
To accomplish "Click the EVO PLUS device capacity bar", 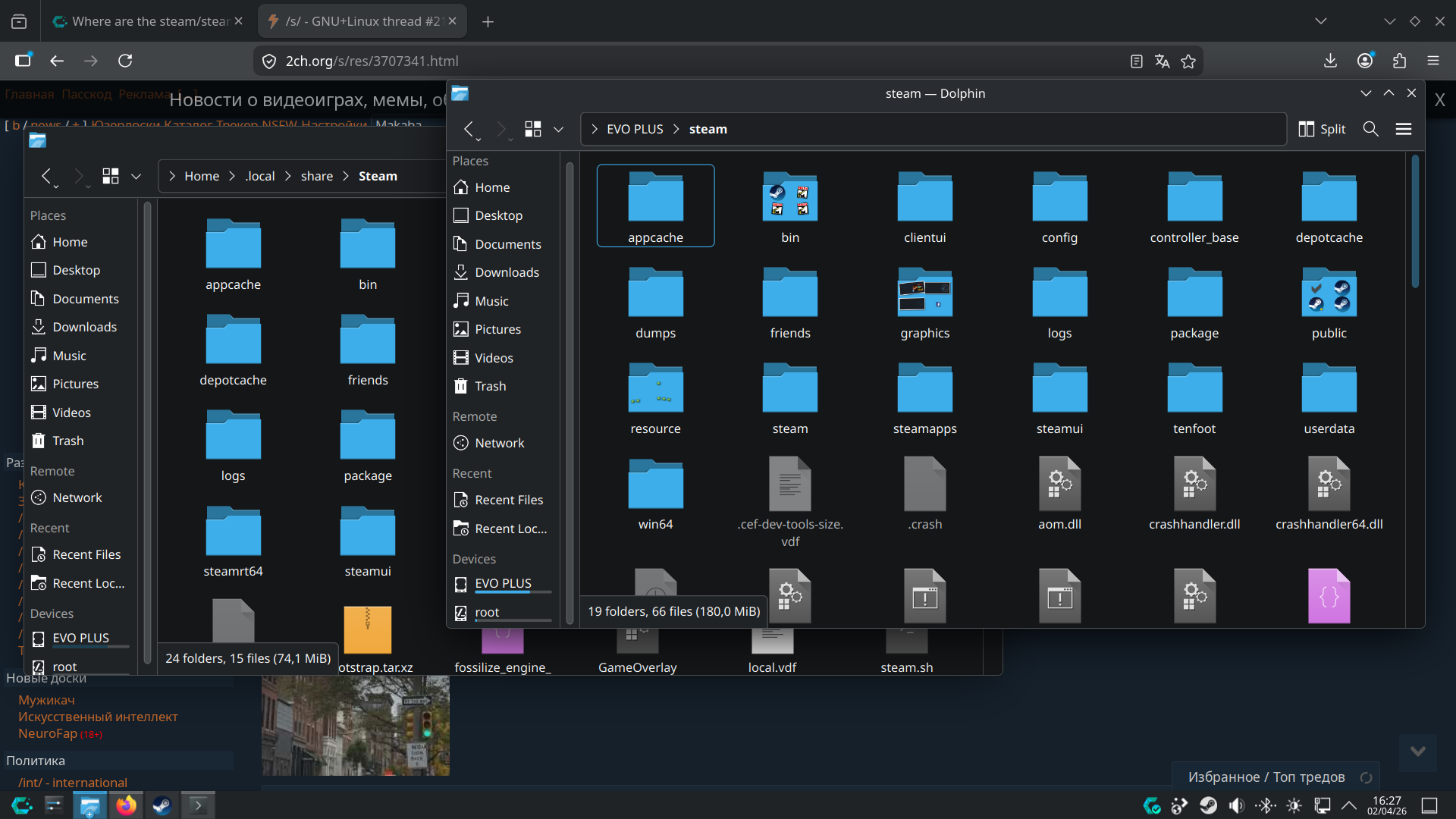I will coord(513,592).
